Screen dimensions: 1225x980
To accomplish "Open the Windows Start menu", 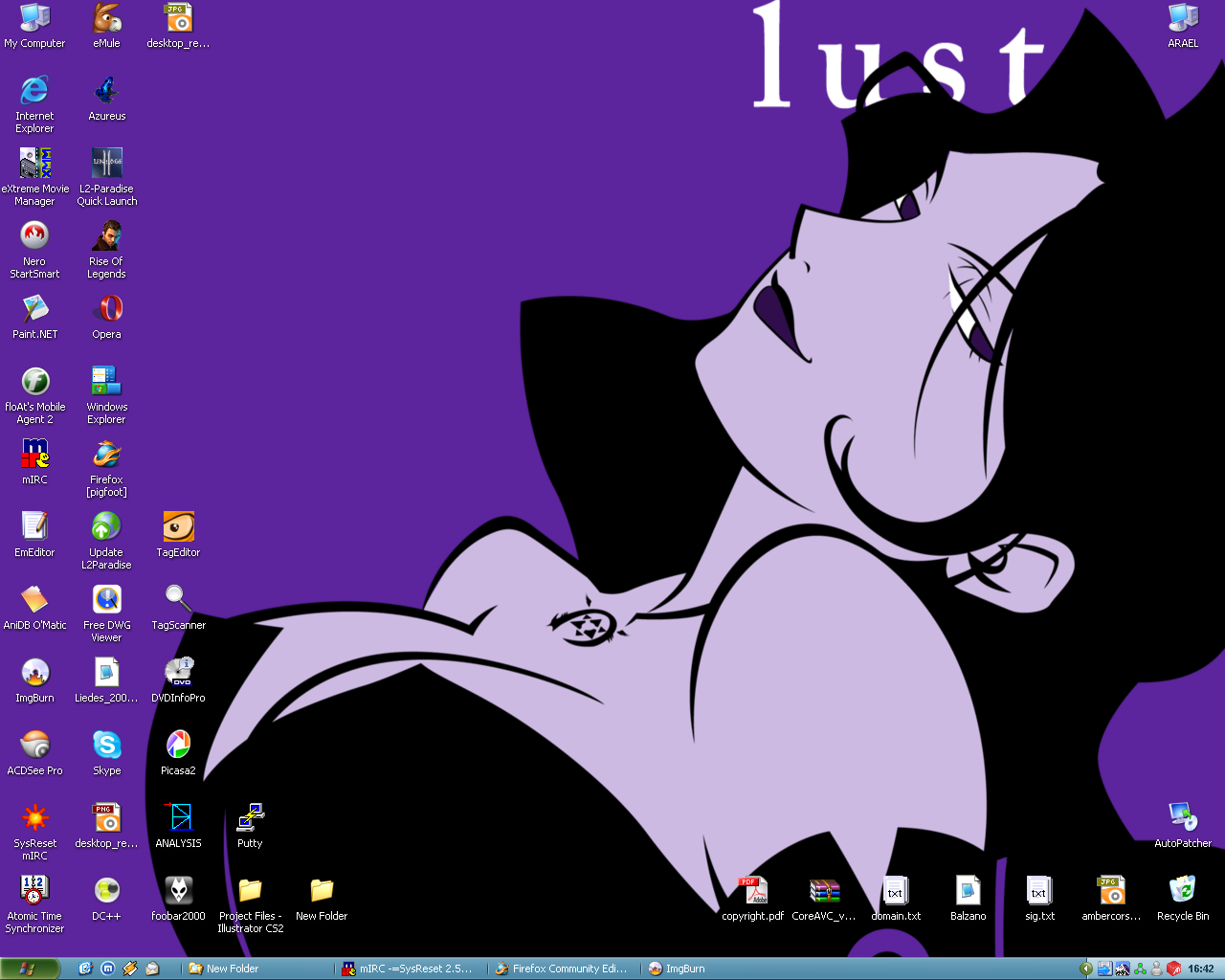I will [x=29, y=969].
